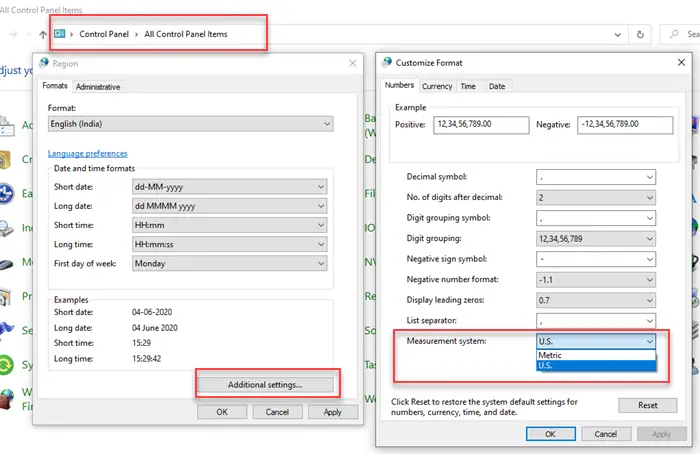Open Display leading zeros dropdown
The height and width of the screenshot is (454, 700).
point(596,300)
